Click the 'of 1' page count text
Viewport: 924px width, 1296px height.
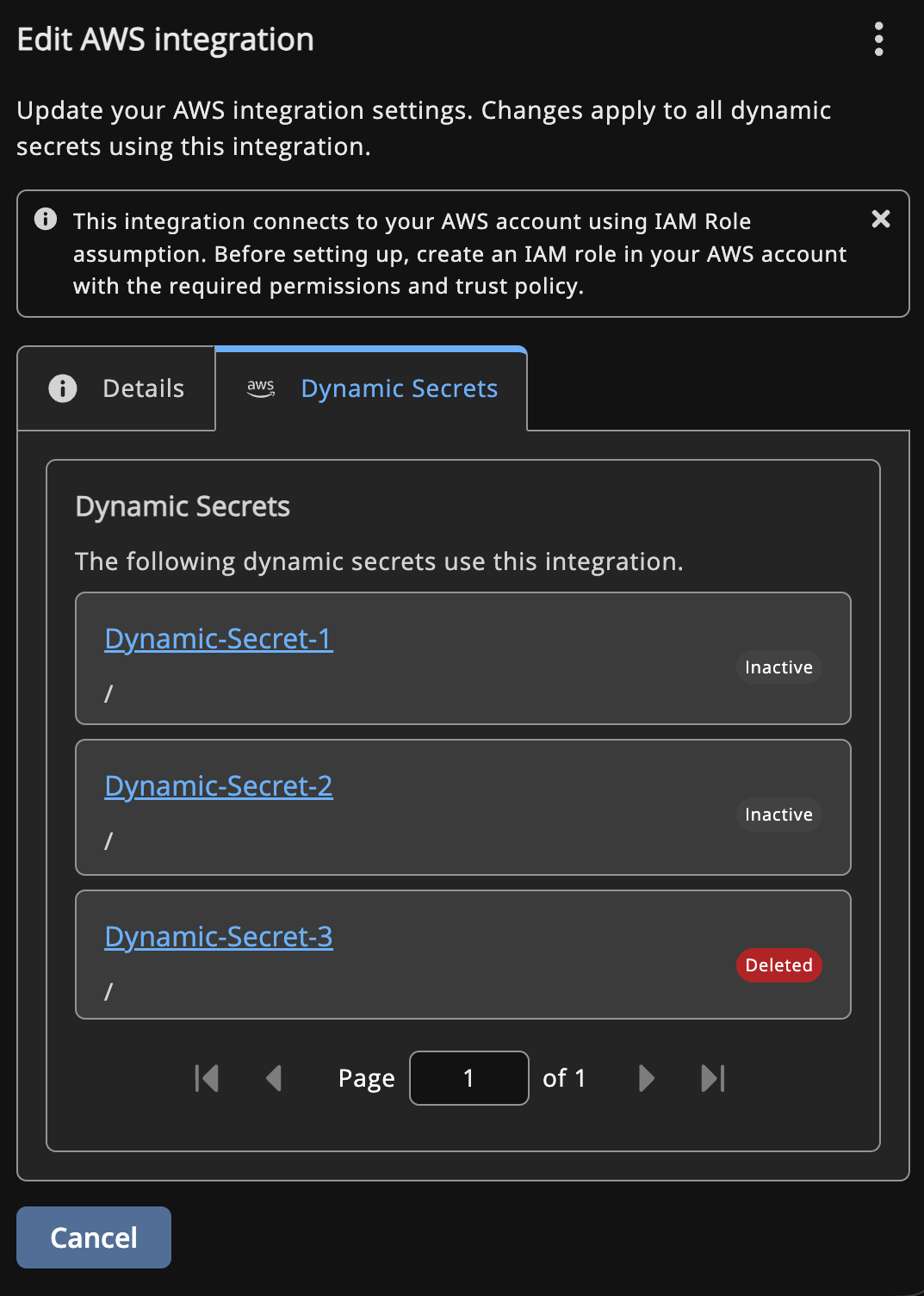tap(564, 1078)
